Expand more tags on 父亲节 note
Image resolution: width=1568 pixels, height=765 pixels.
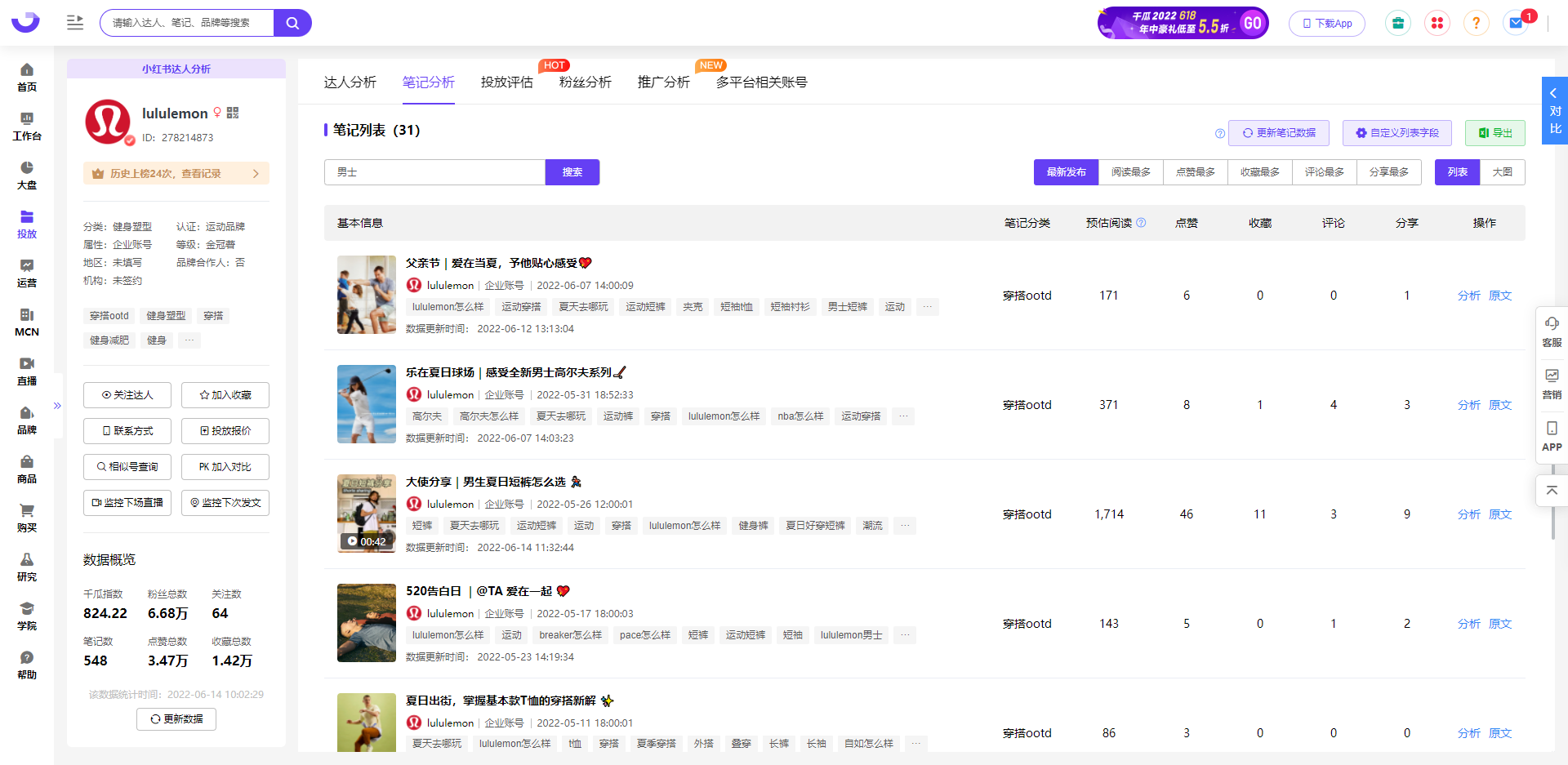(927, 307)
